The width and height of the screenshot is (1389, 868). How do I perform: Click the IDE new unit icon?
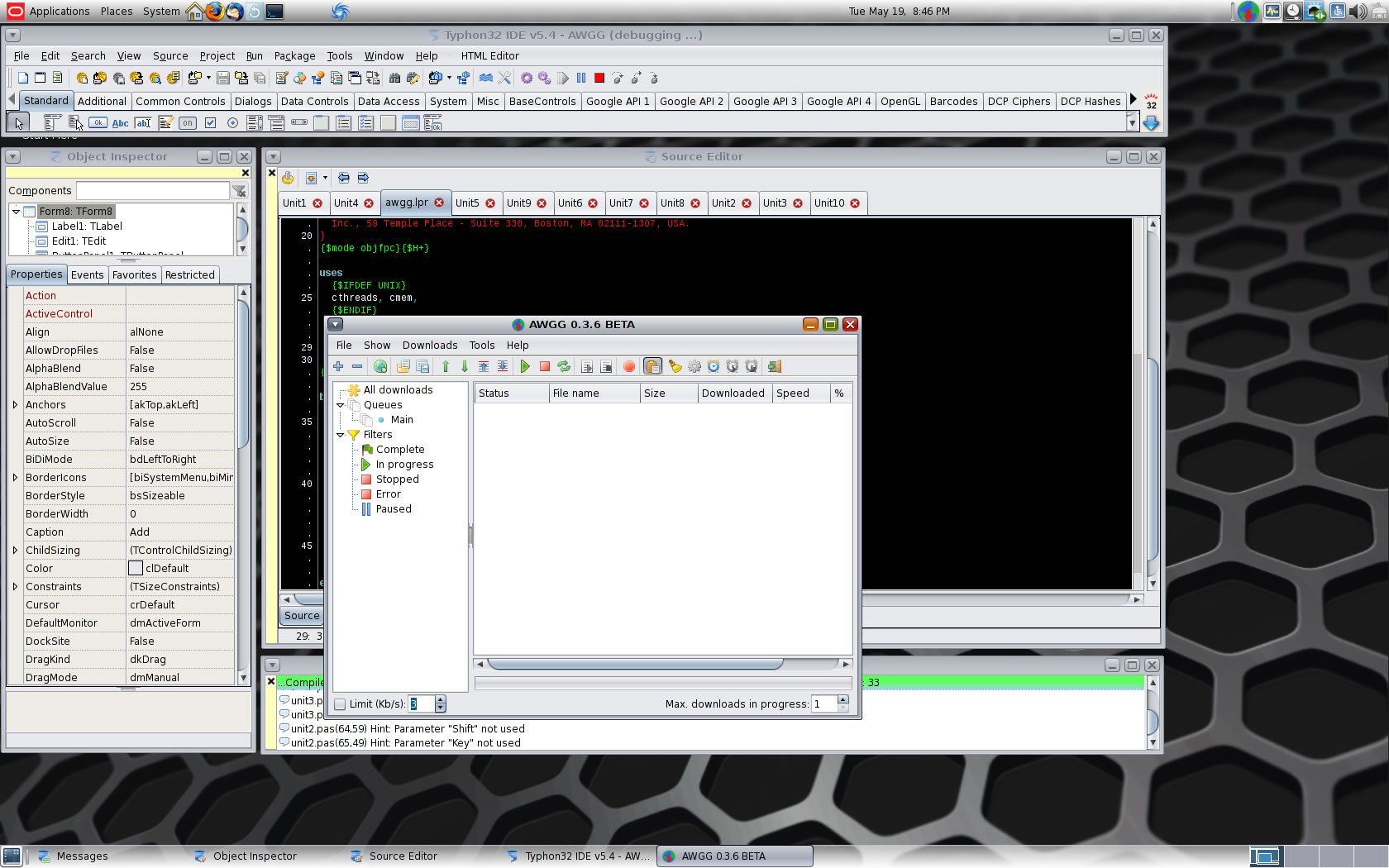[23, 78]
